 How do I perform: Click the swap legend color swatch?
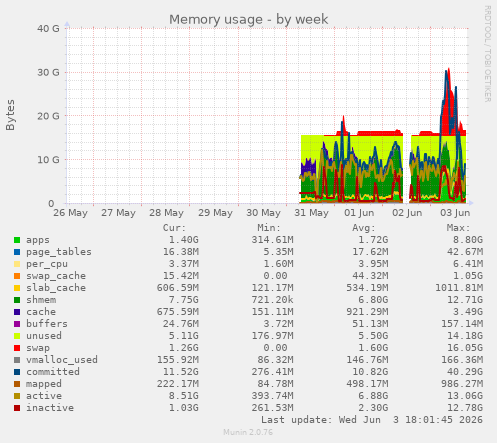[17, 348]
